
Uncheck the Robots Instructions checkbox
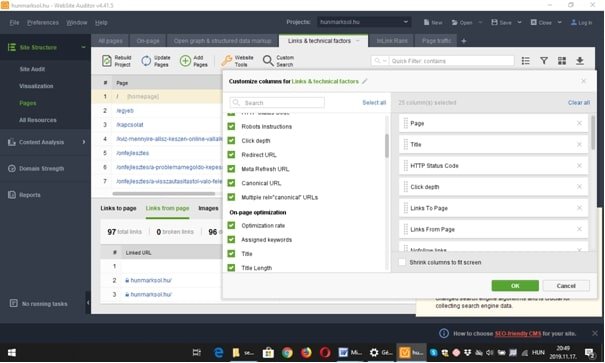pos(232,127)
